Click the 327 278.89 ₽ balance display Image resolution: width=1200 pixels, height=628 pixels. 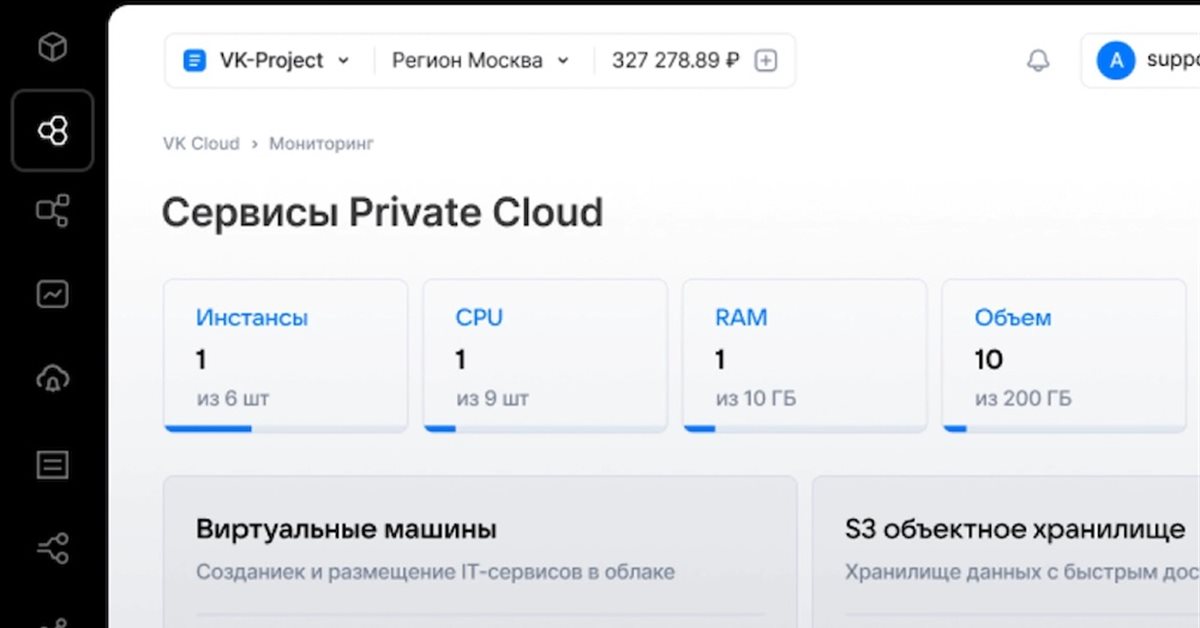(x=674, y=60)
